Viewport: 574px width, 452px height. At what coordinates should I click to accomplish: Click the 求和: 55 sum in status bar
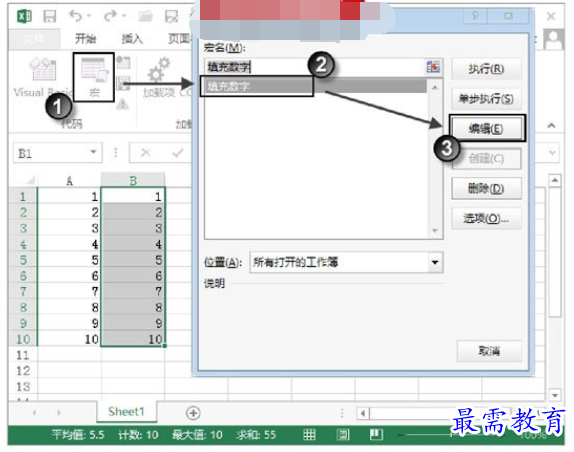pyautogui.click(x=256, y=434)
